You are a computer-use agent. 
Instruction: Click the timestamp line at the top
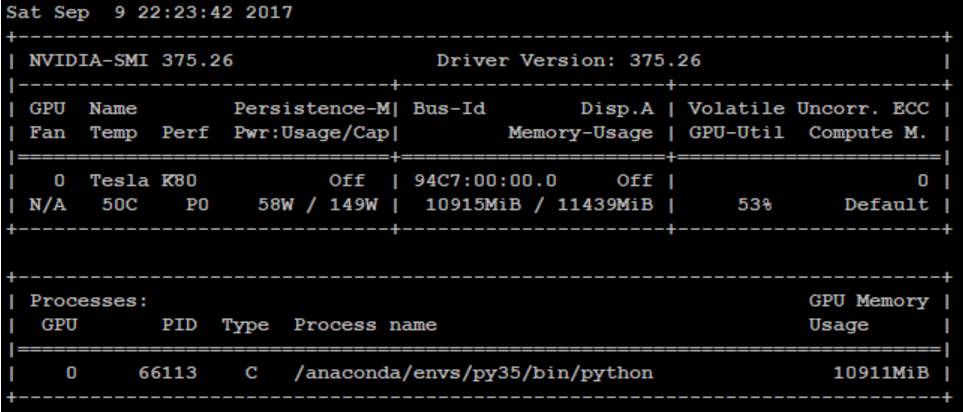click(149, 13)
